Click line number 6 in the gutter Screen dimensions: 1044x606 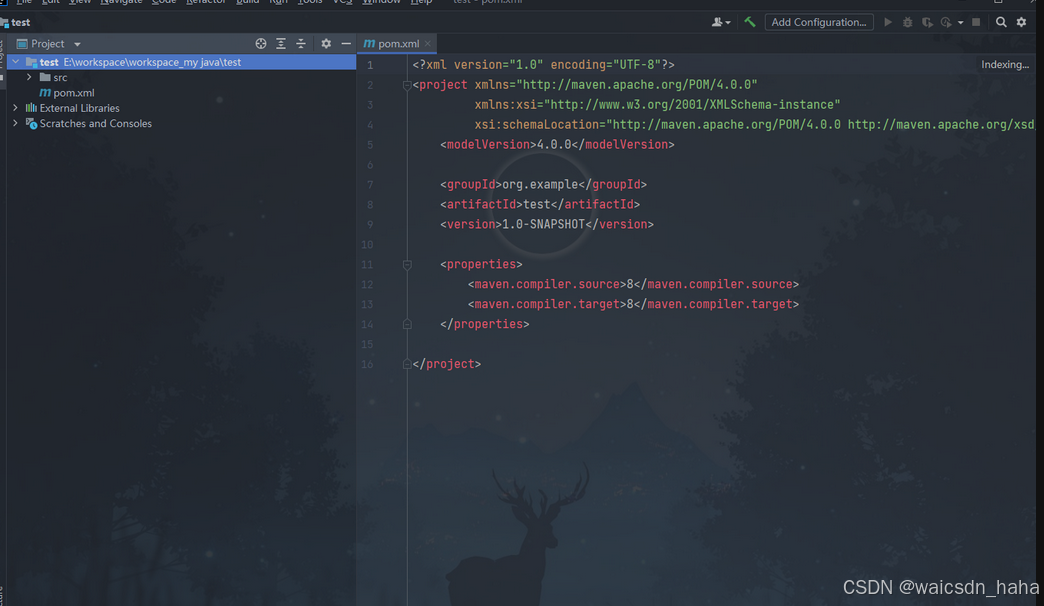click(370, 165)
